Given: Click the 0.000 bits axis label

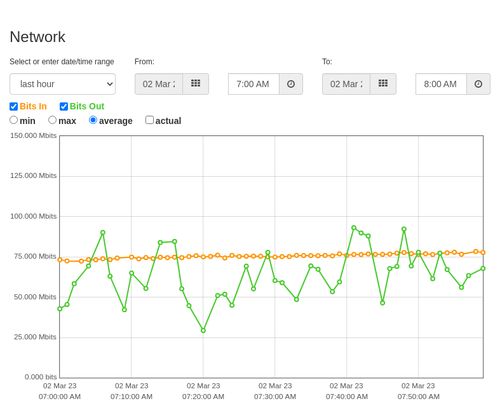Looking at the screenshot, I should [x=41, y=377].
